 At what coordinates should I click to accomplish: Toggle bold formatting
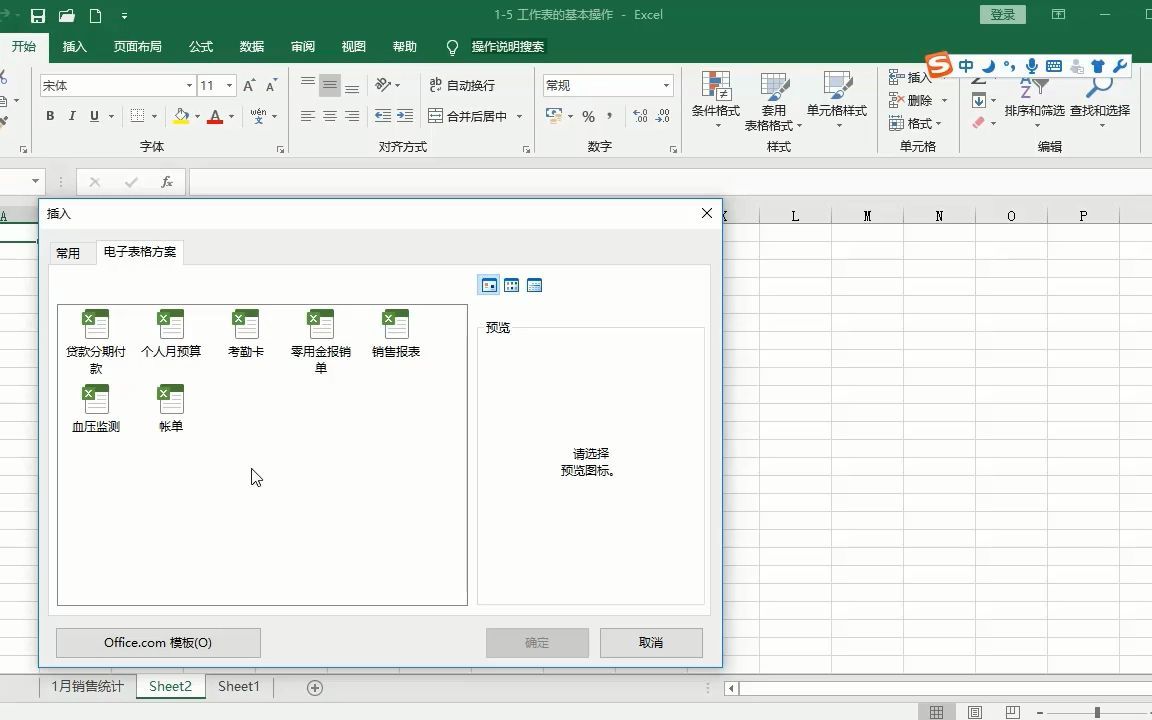49,116
